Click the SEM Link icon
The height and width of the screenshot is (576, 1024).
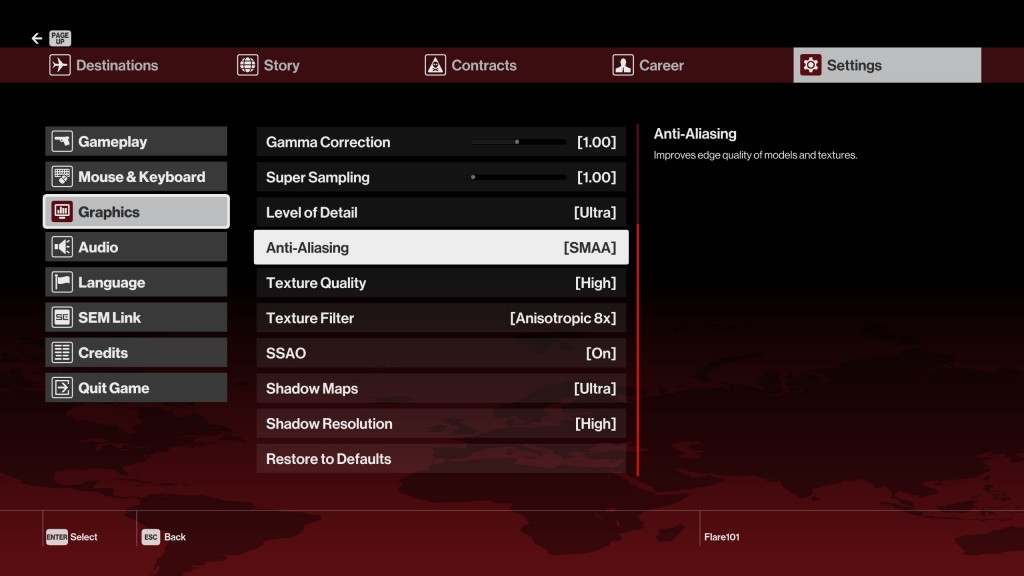point(62,317)
